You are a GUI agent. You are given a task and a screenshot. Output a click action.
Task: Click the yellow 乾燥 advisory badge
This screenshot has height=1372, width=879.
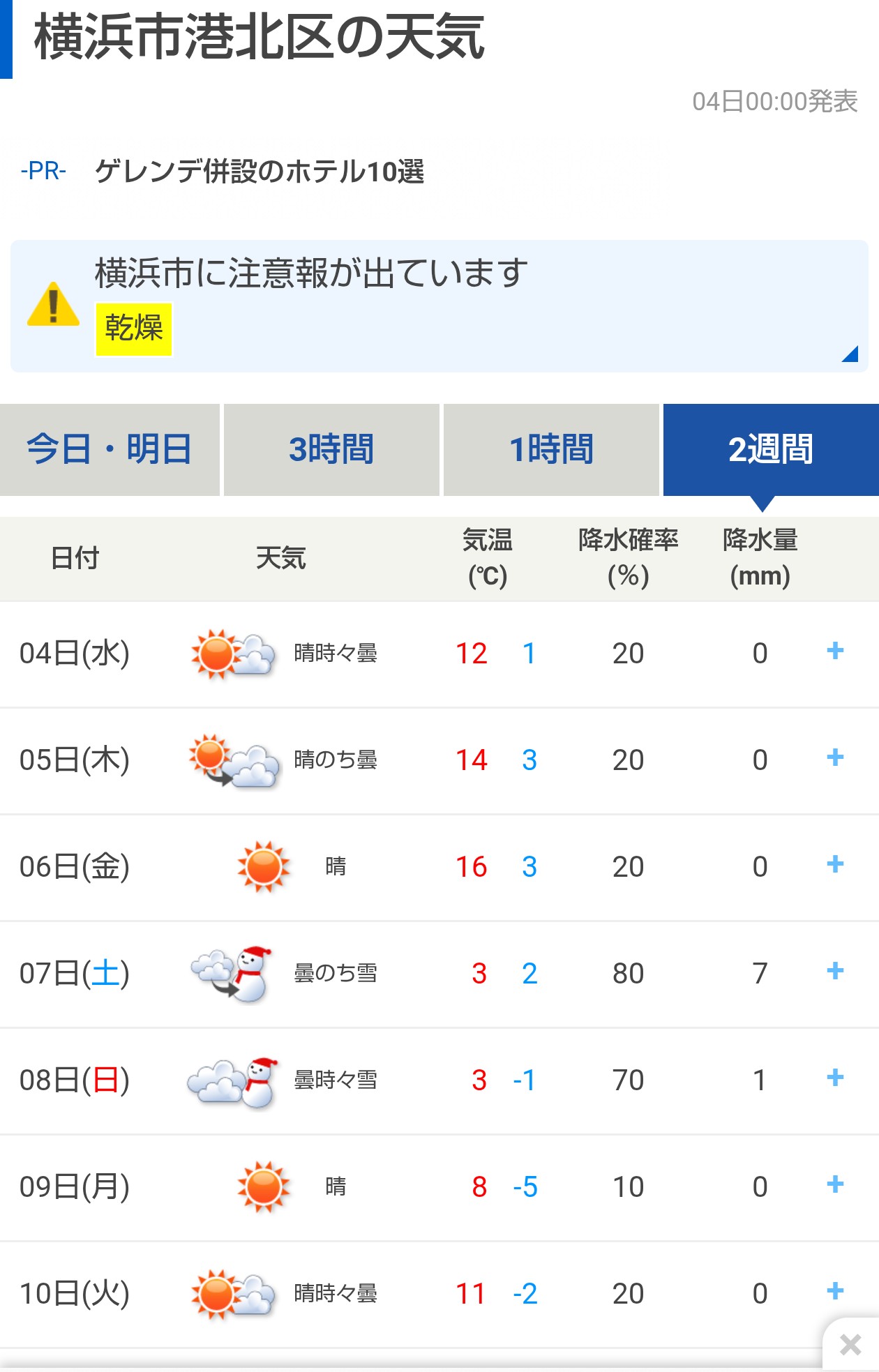[134, 329]
